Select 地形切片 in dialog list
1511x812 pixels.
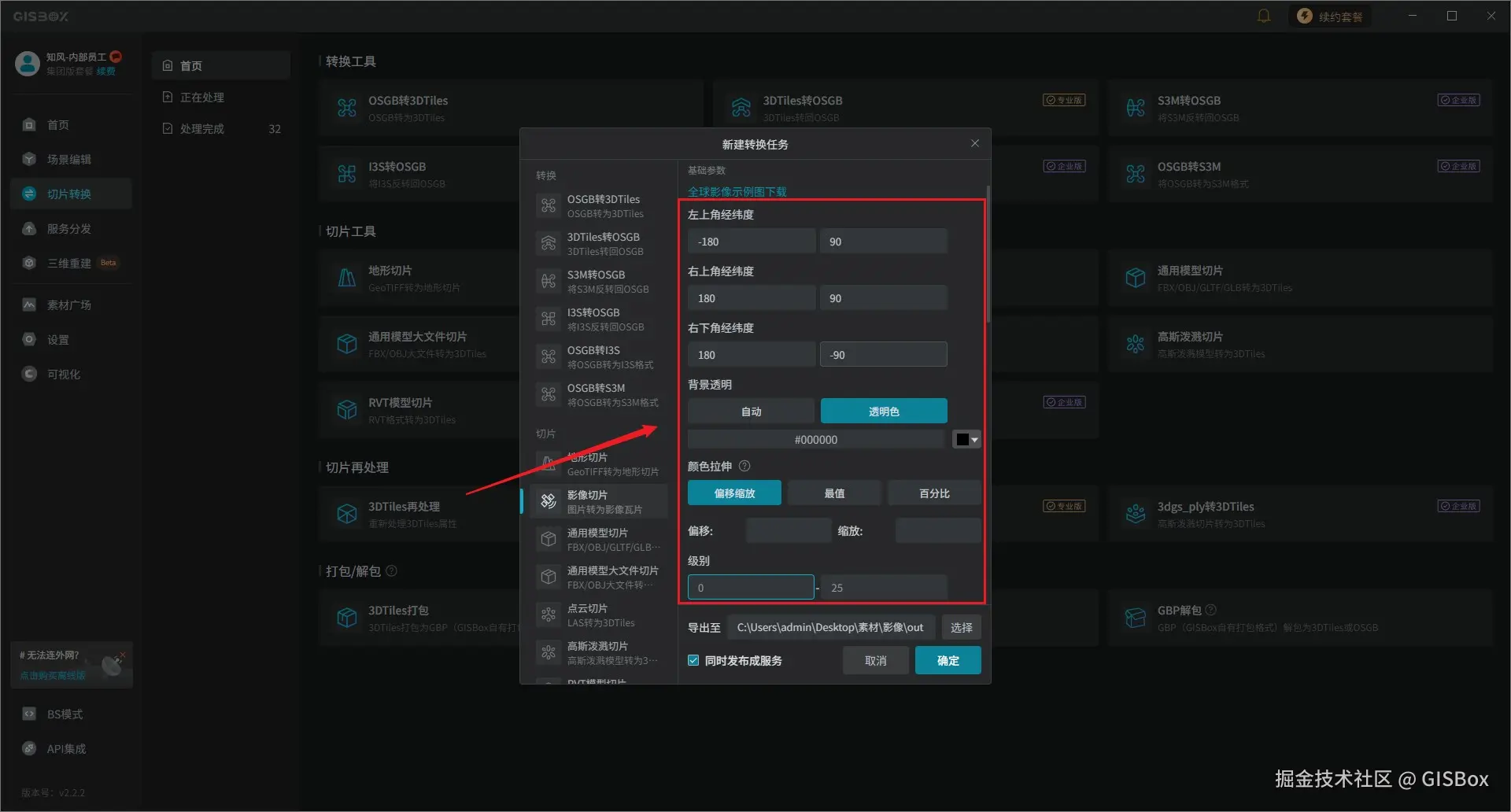[600, 464]
